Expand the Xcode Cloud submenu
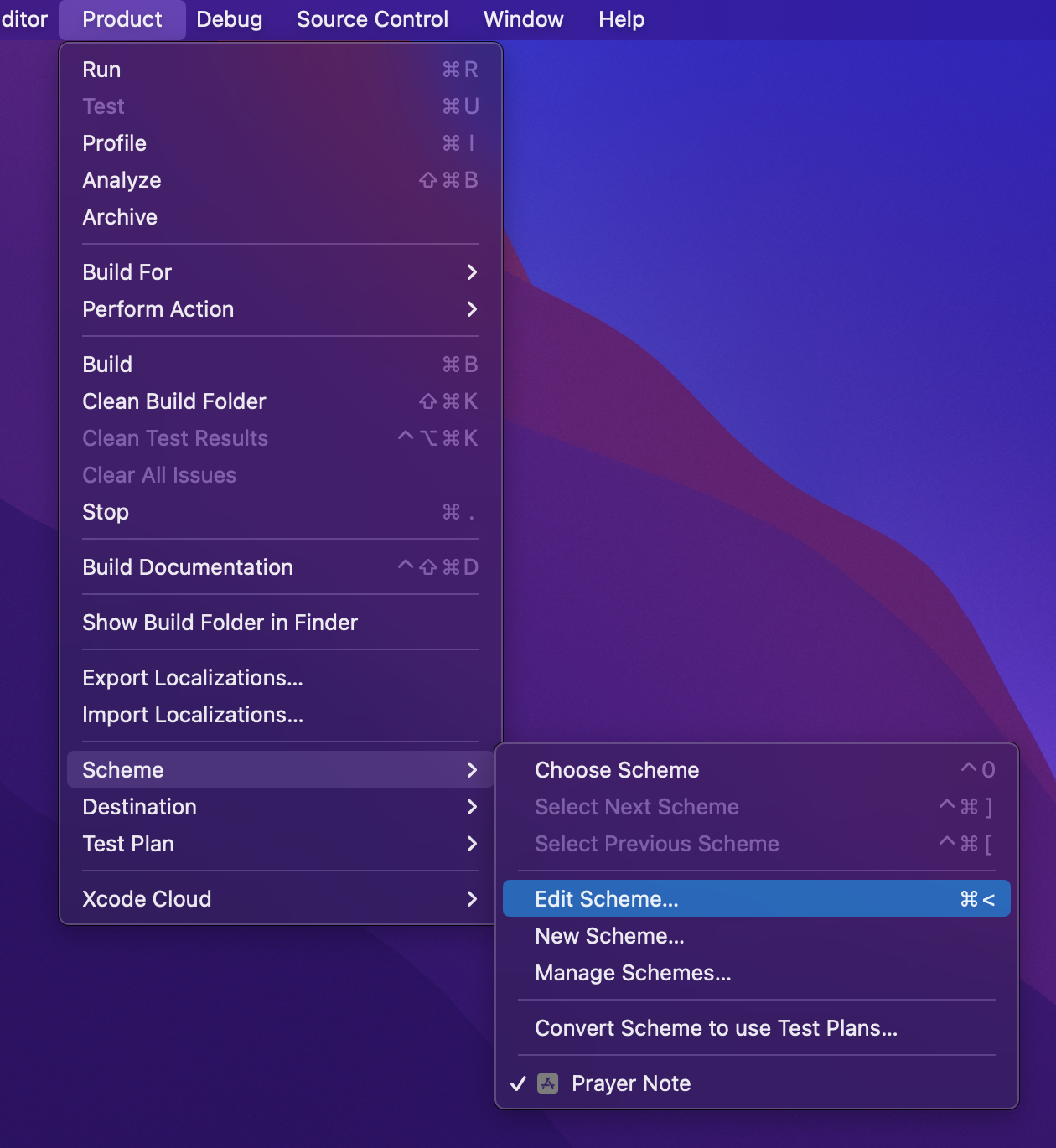Screen dimensions: 1056x1148 coord(281,899)
